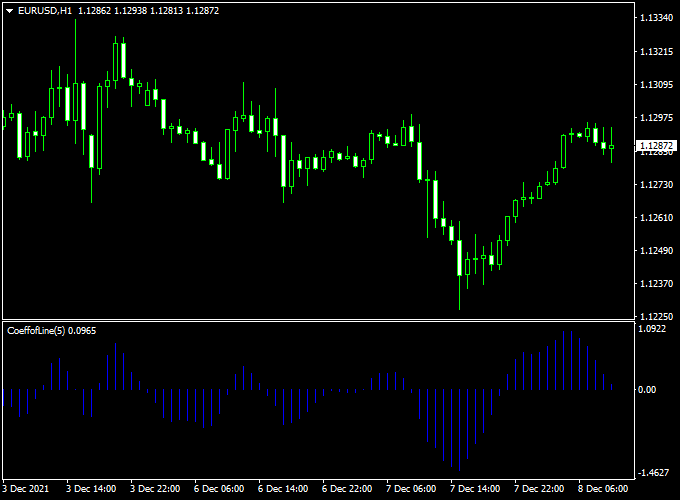The height and width of the screenshot is (500, 680).
Task: Click the 3 Dec 22:00 time label
Action: pos(155,489)
